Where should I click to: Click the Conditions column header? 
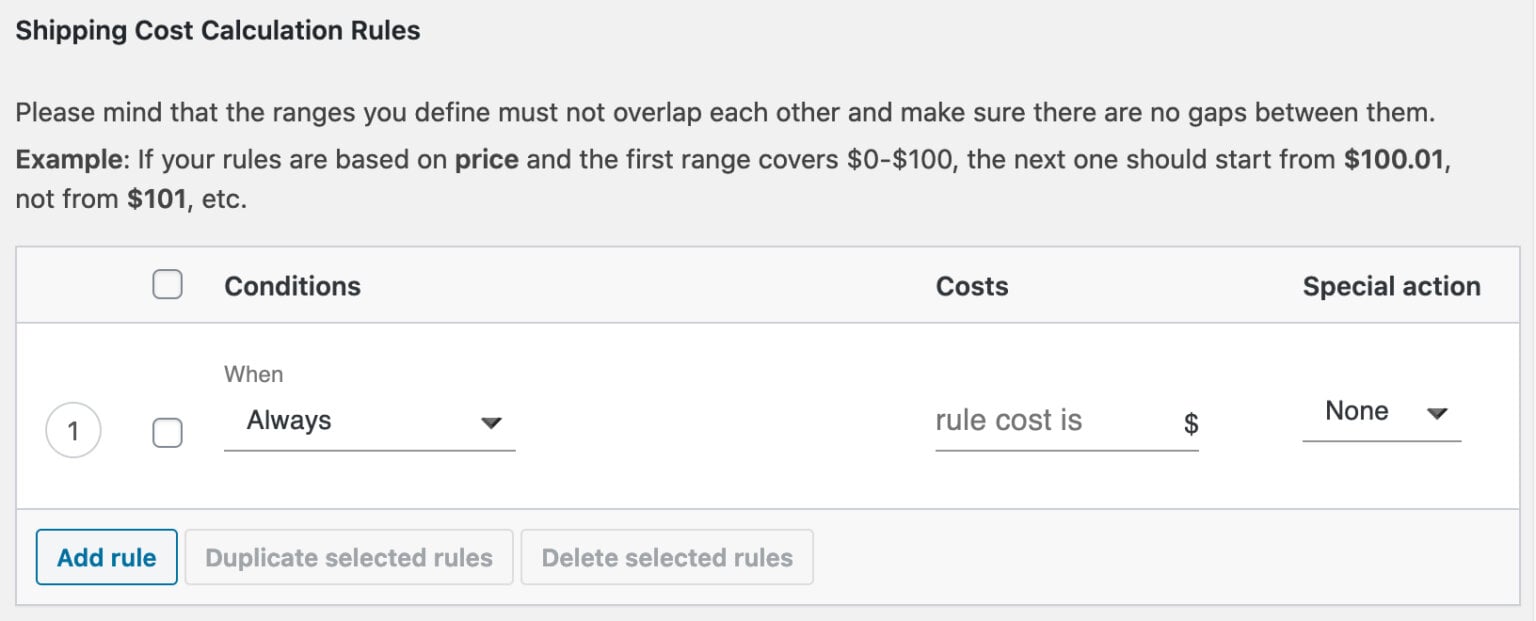tap(291, 286)
